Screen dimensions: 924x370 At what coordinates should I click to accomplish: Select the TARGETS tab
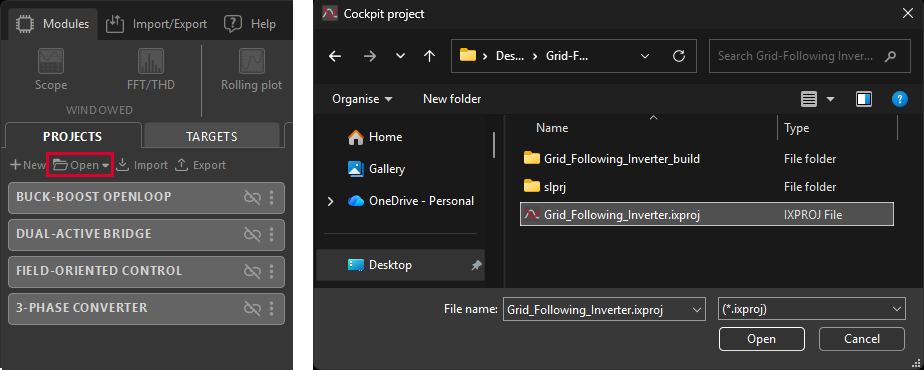(x=212, y=137)
